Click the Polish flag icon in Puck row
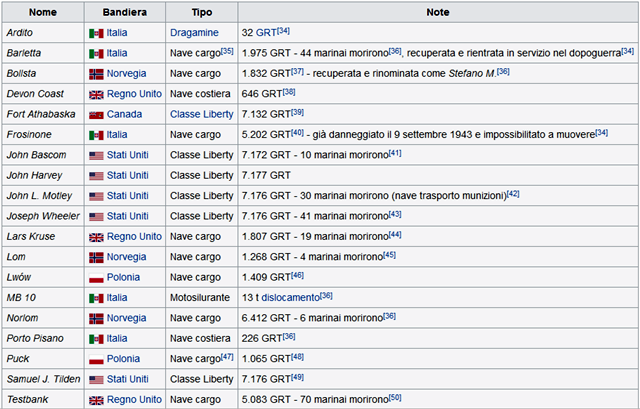This screenshot has width=640, height=409. (x=96, y=360)
